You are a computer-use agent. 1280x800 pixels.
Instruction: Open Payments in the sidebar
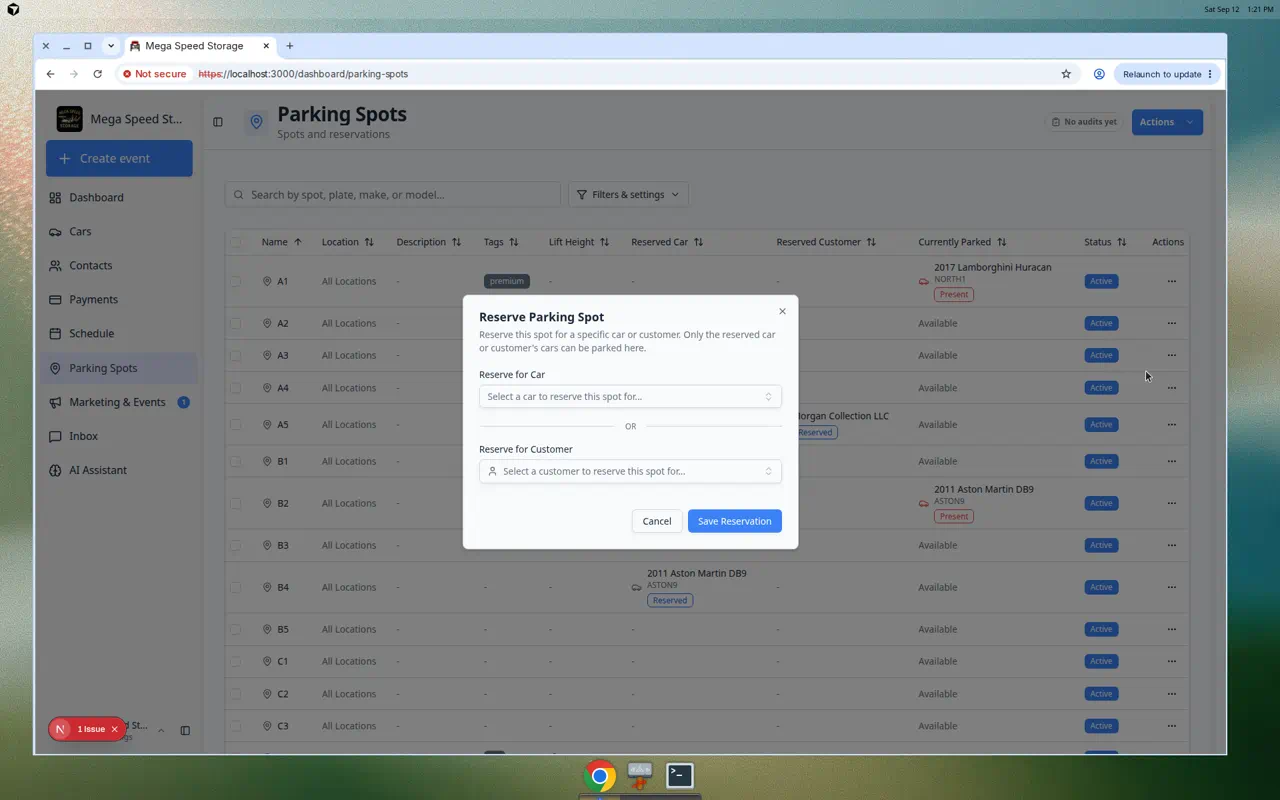119,300
